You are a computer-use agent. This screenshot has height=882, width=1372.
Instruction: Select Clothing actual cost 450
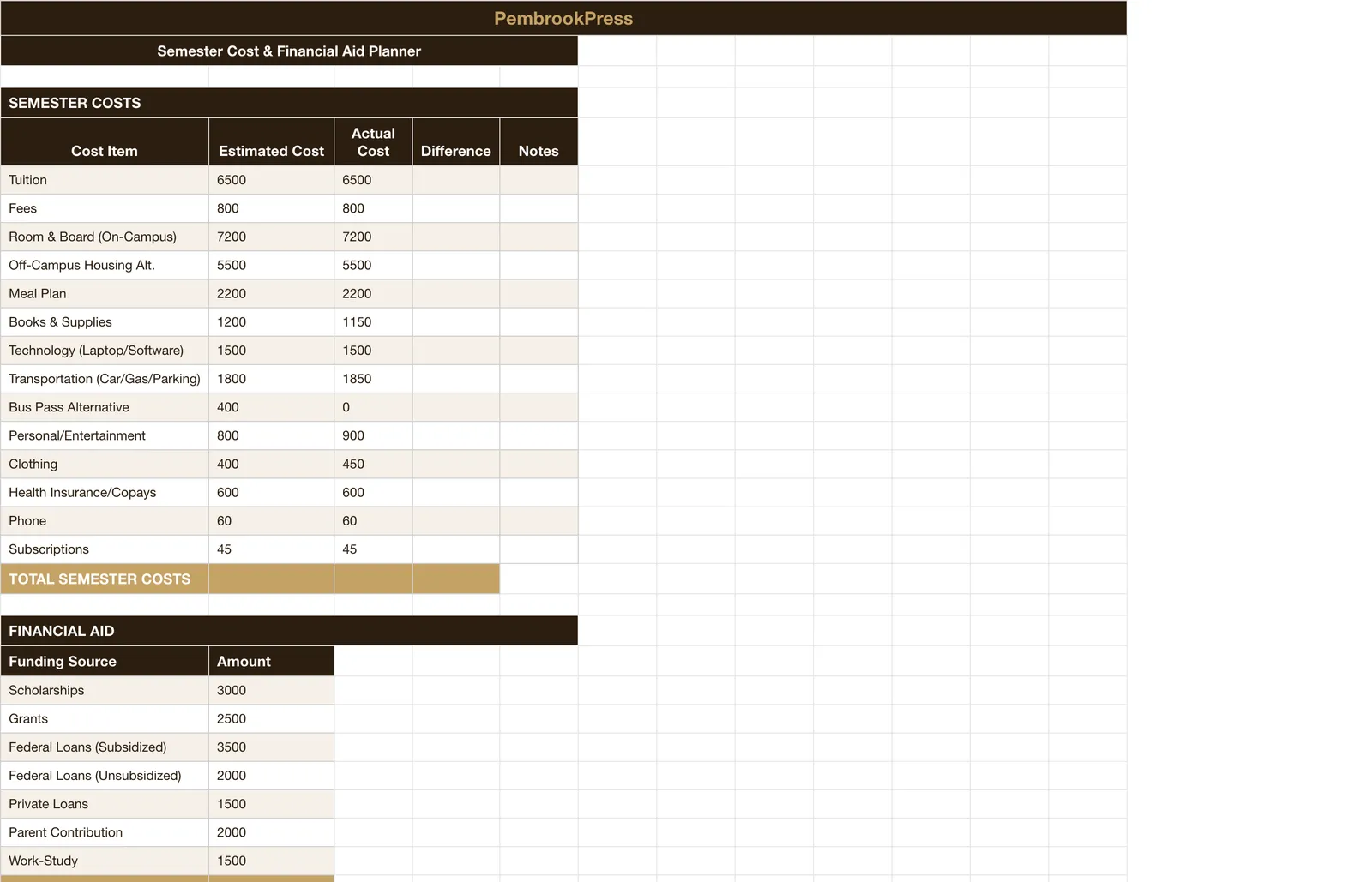pos(373,464)
